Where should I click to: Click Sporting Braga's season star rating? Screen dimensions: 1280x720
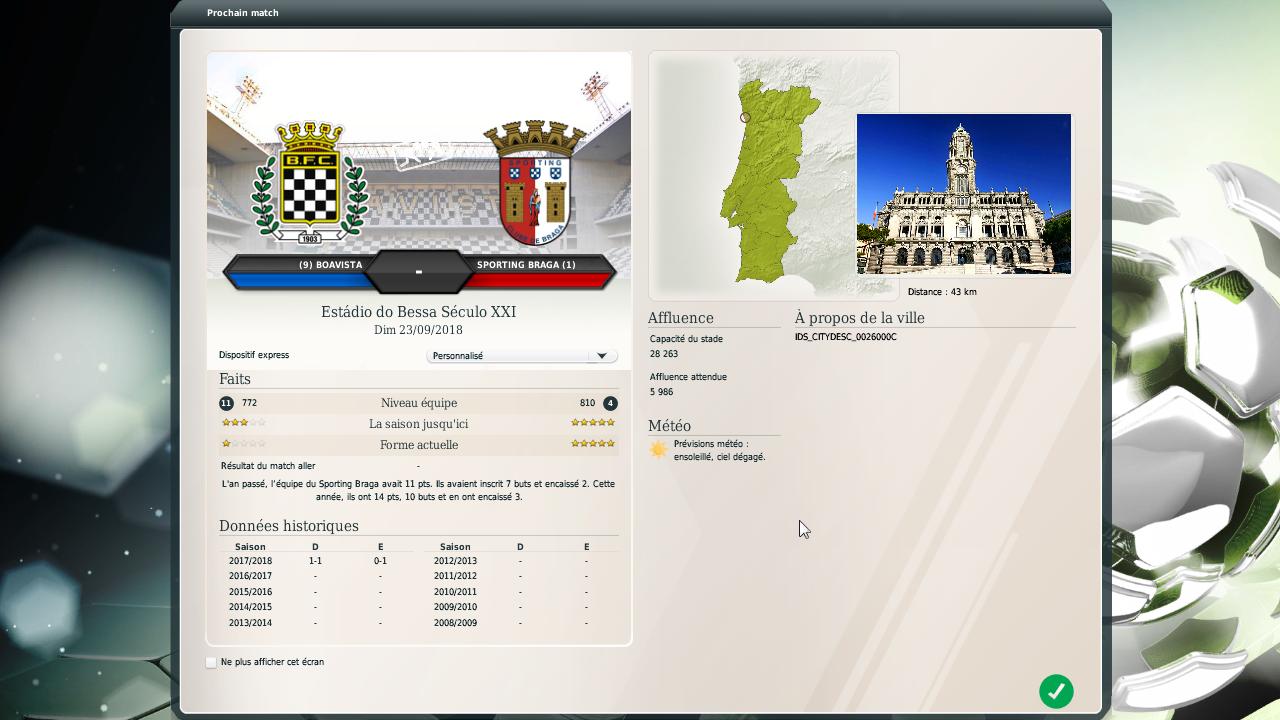tap(593, 423)
